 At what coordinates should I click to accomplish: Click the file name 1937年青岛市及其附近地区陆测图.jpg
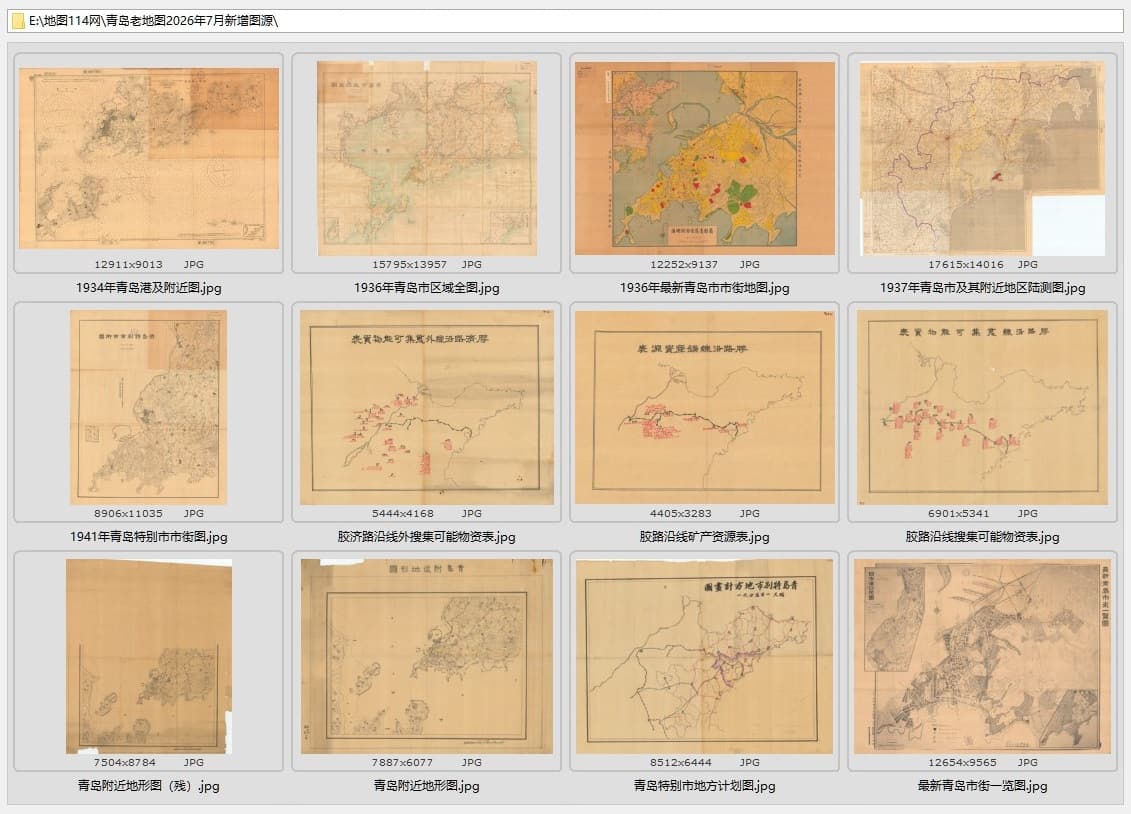(982, 288)
